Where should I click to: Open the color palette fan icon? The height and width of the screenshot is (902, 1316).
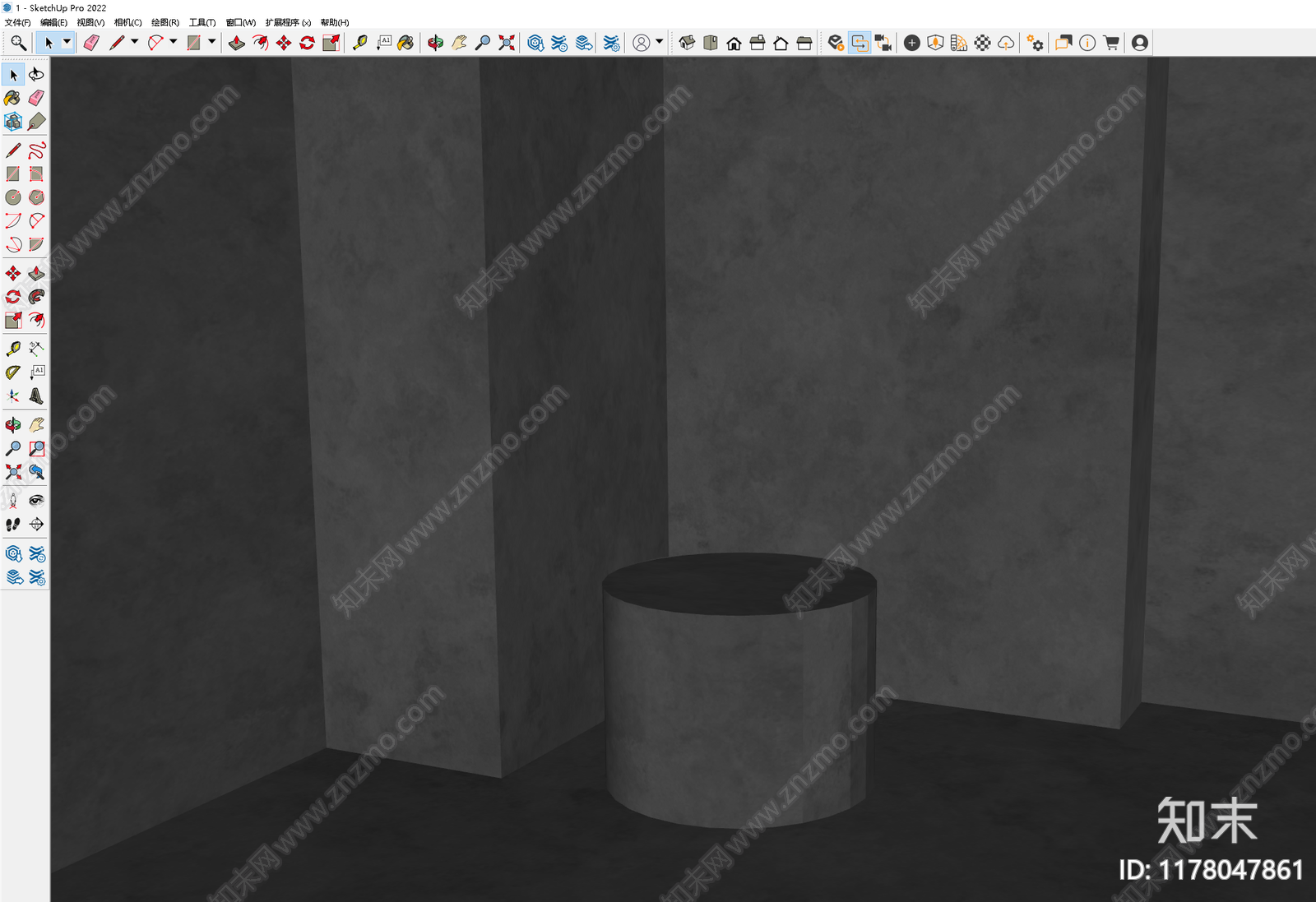coord(958,43)
